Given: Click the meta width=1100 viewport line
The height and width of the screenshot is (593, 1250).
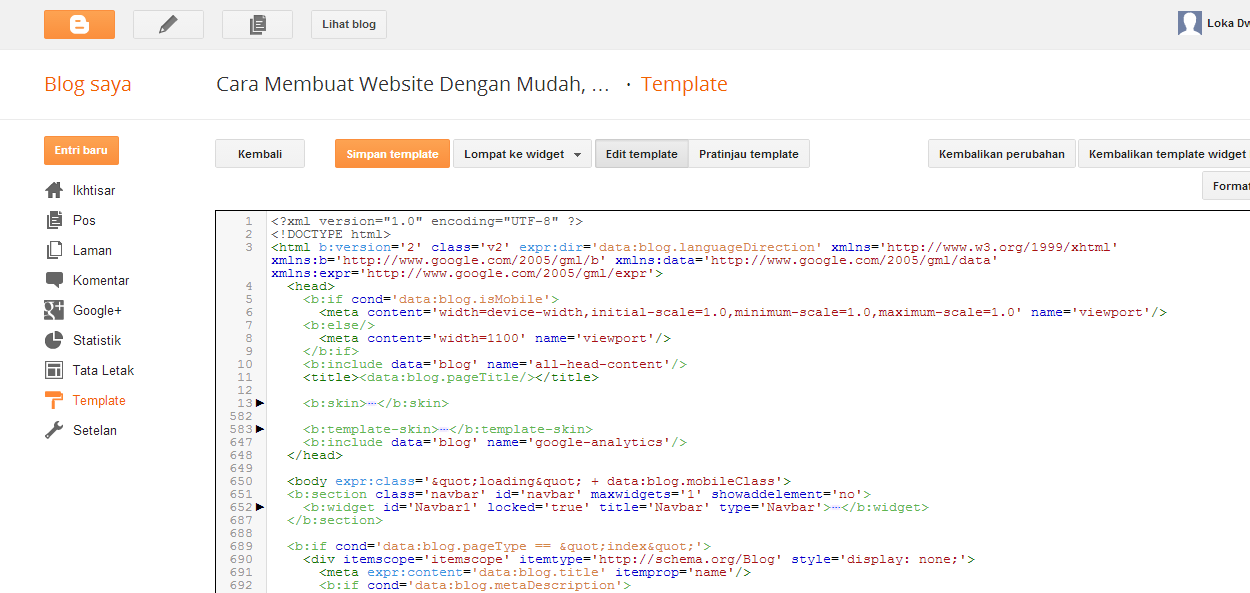Looking at the screenshot, I should [495, 338].
